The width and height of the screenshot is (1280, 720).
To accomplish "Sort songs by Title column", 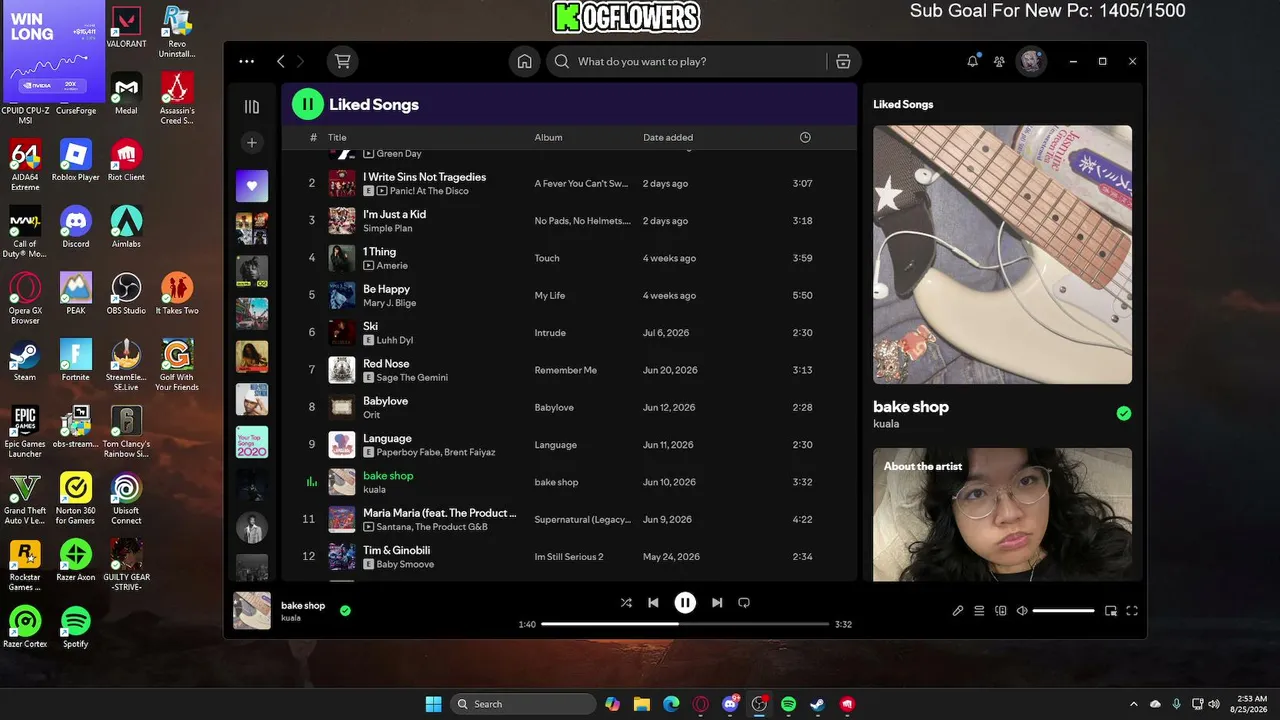I will (x=337, y=138).
